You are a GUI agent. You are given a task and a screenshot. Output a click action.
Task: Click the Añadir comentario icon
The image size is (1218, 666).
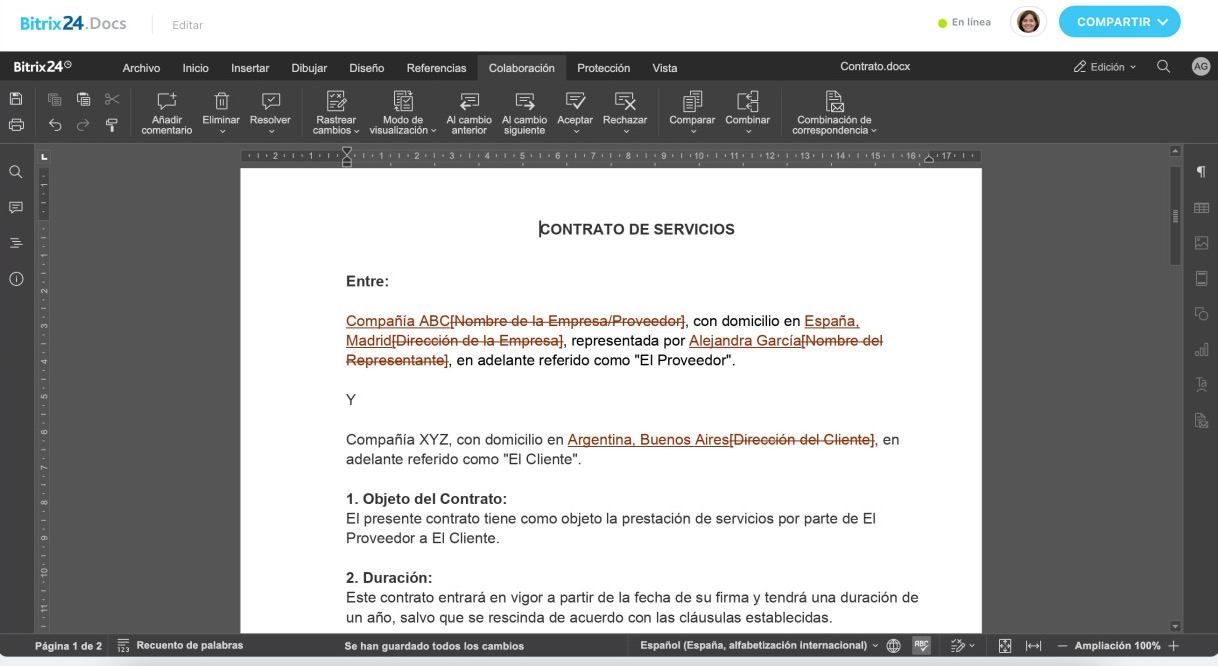click(166, 102)
